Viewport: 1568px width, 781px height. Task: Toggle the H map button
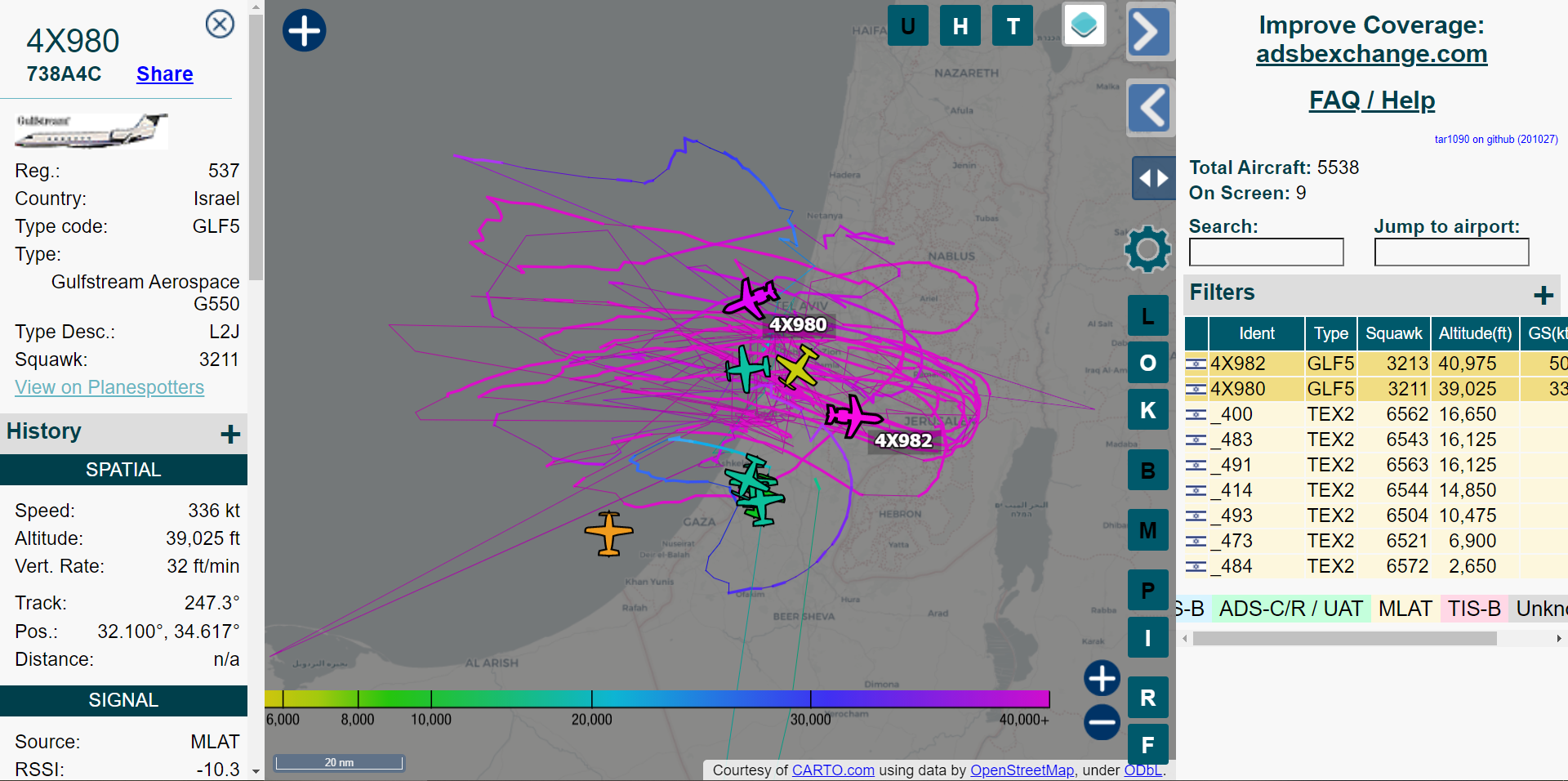pyautogui.click(x=960, y=26)
